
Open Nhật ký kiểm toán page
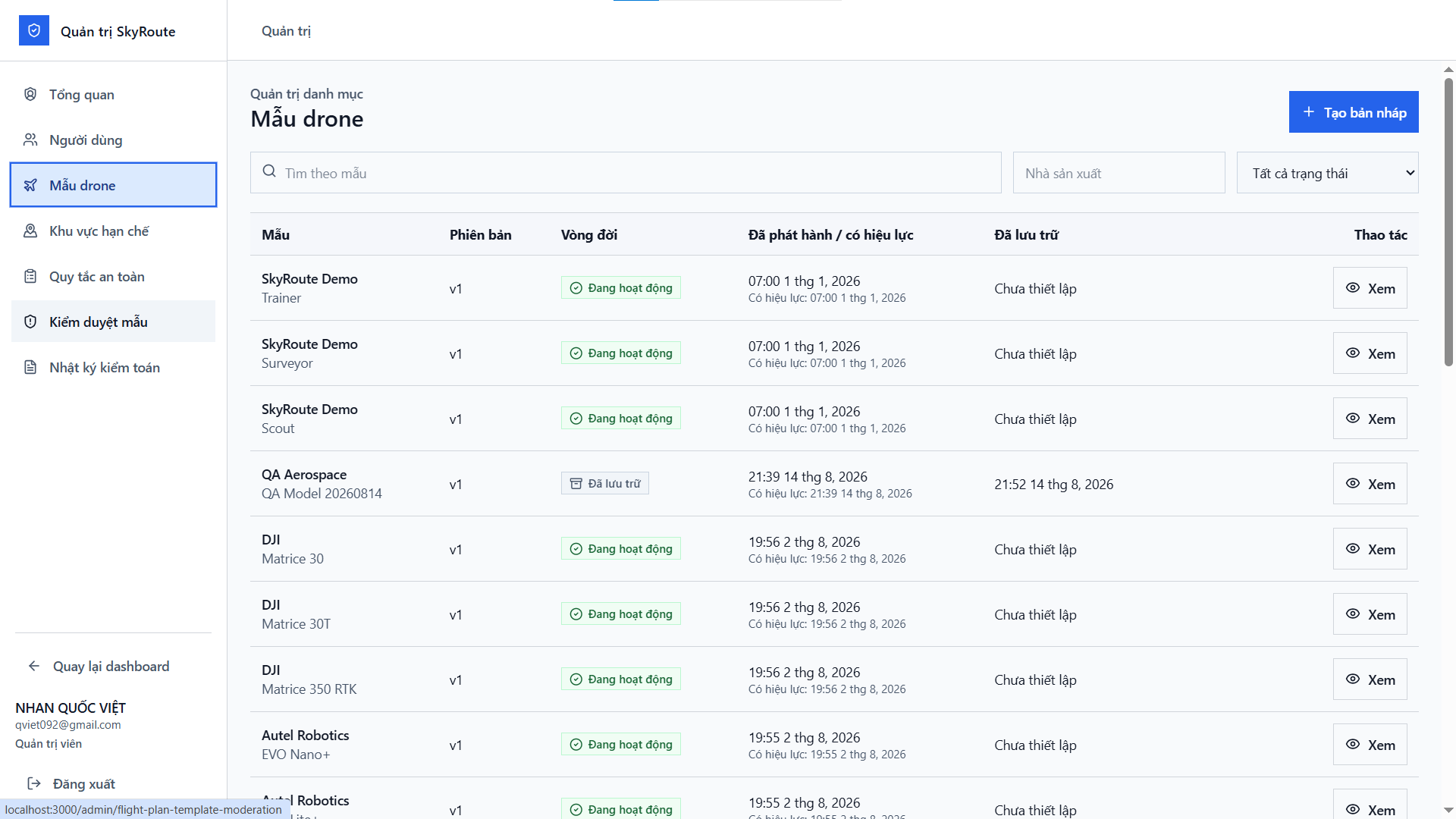pyautogui.click(x=113, y=367)
